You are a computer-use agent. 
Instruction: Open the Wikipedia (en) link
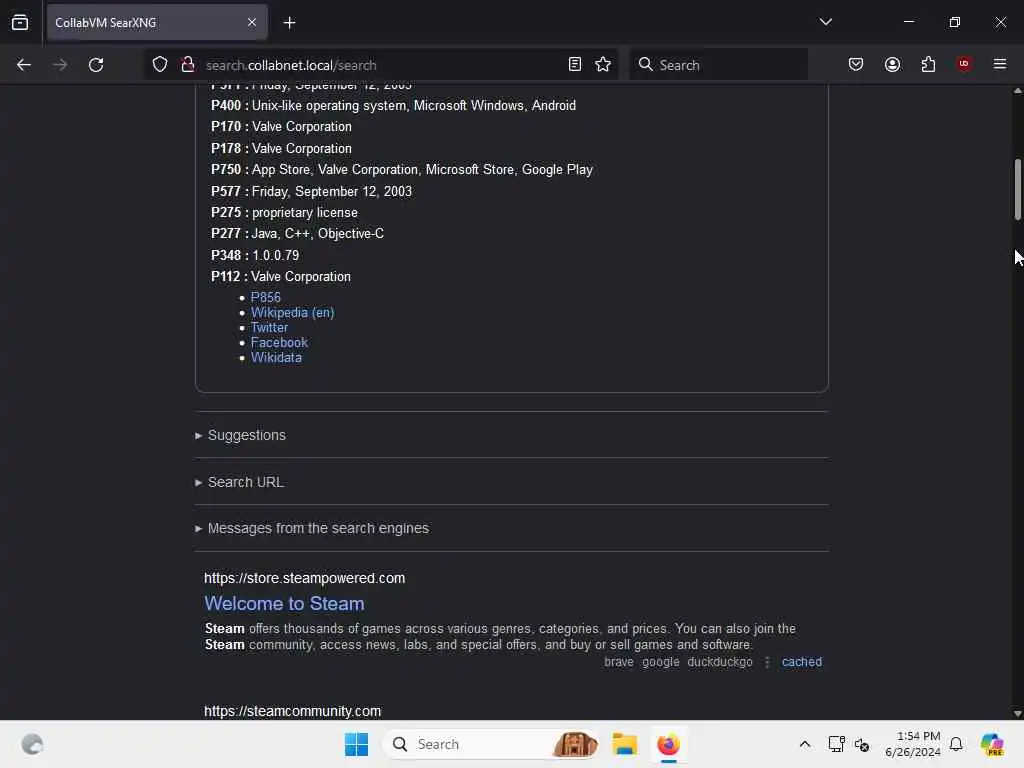point(293,312)
